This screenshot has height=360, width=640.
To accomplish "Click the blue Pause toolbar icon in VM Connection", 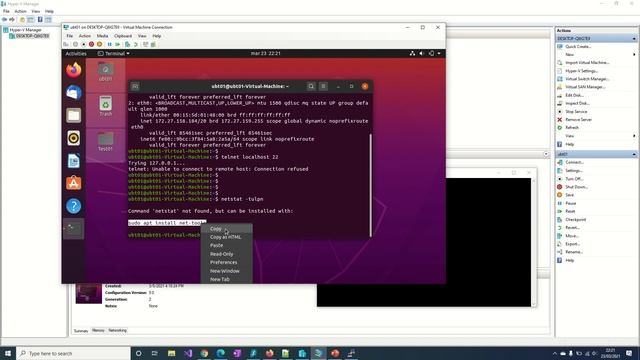I will pos(109,44).
